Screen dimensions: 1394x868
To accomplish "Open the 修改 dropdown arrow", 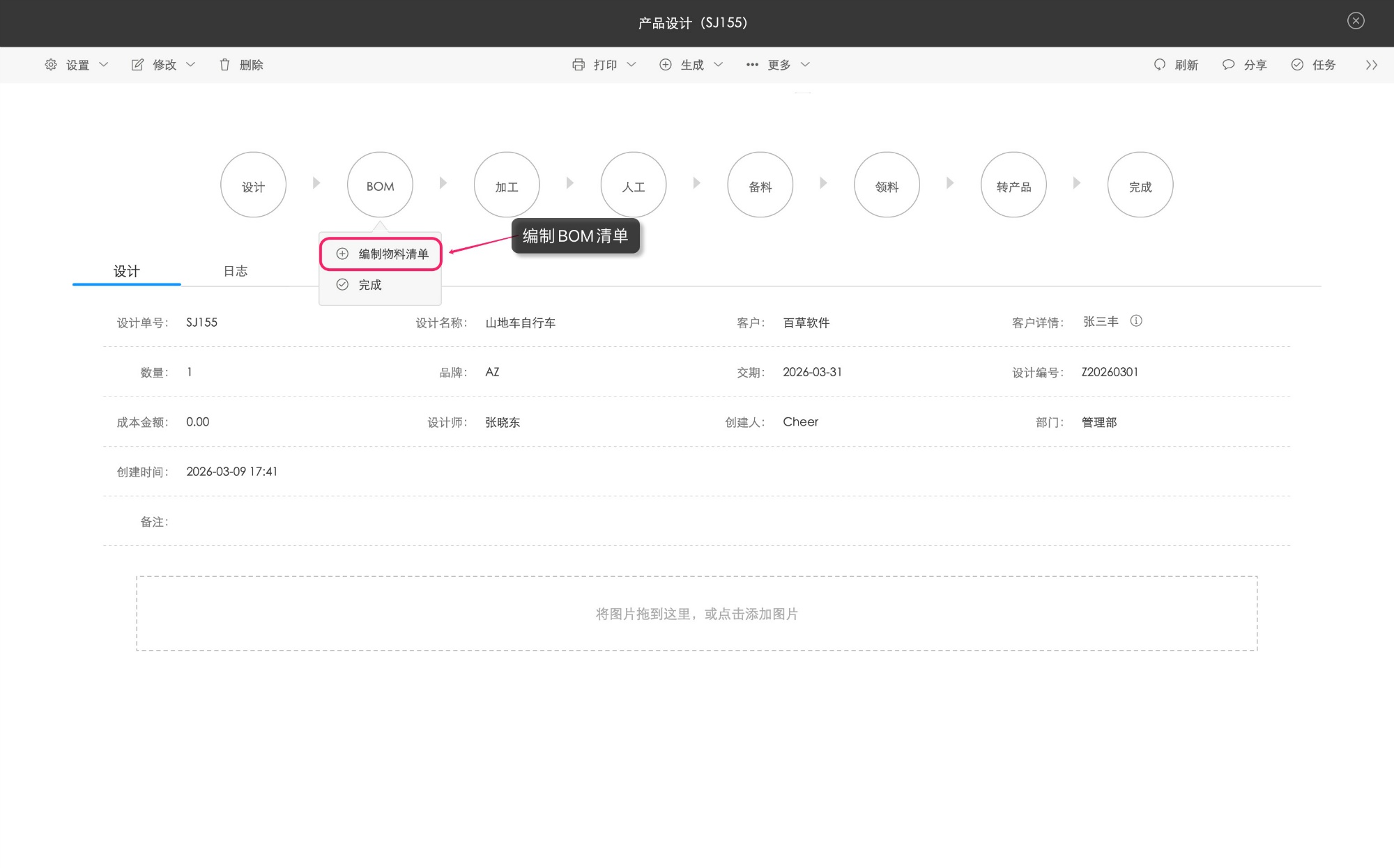I will [x=190, y=65].
